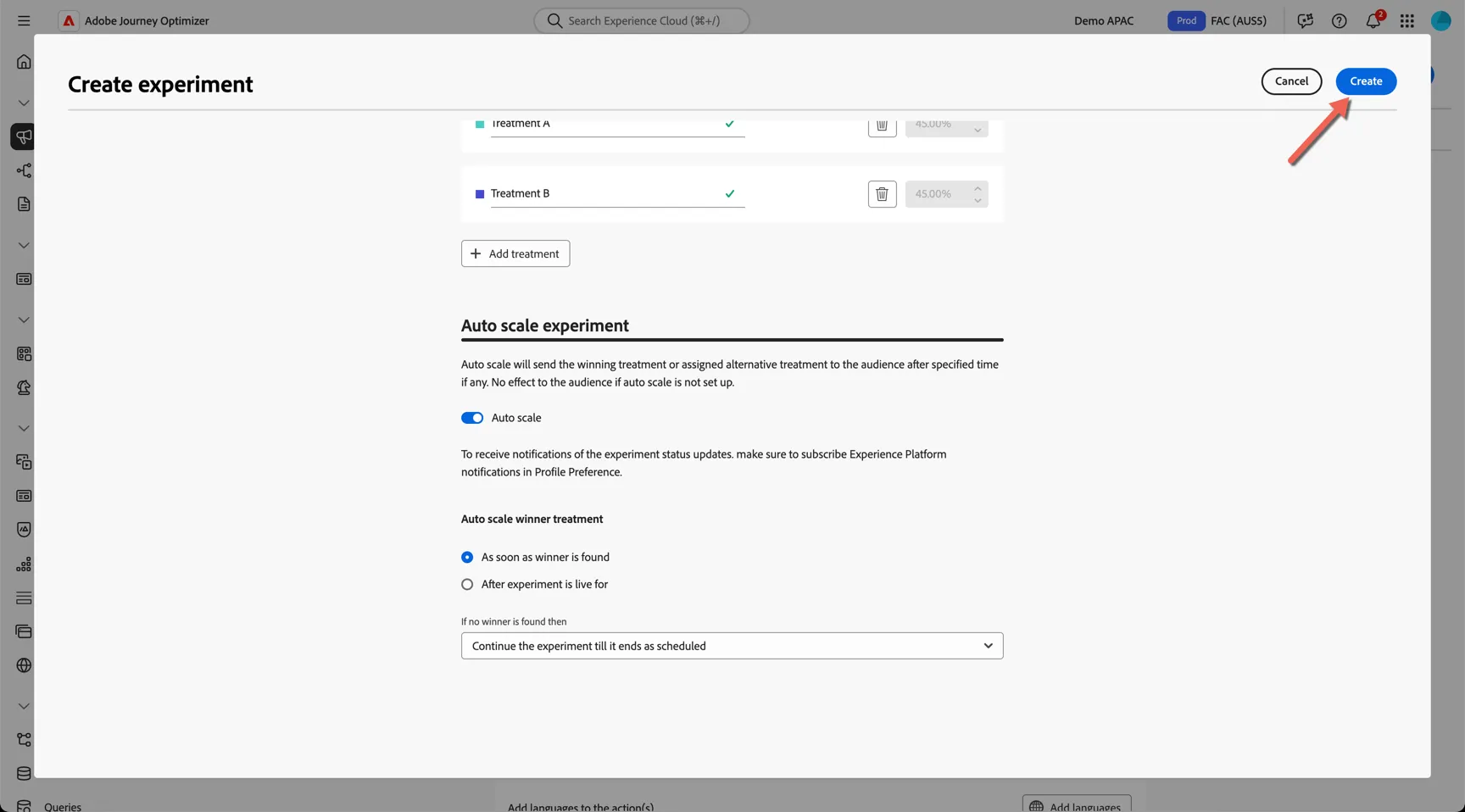Click the Add treatment button

[x=515, y=253]
